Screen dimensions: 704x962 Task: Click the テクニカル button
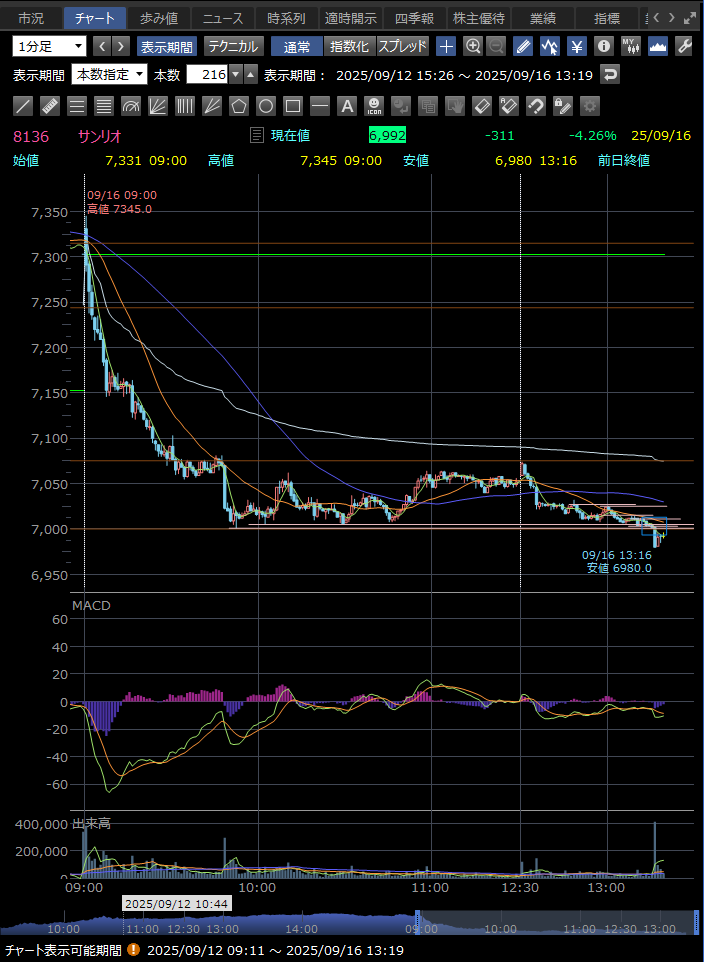point(234,46)
